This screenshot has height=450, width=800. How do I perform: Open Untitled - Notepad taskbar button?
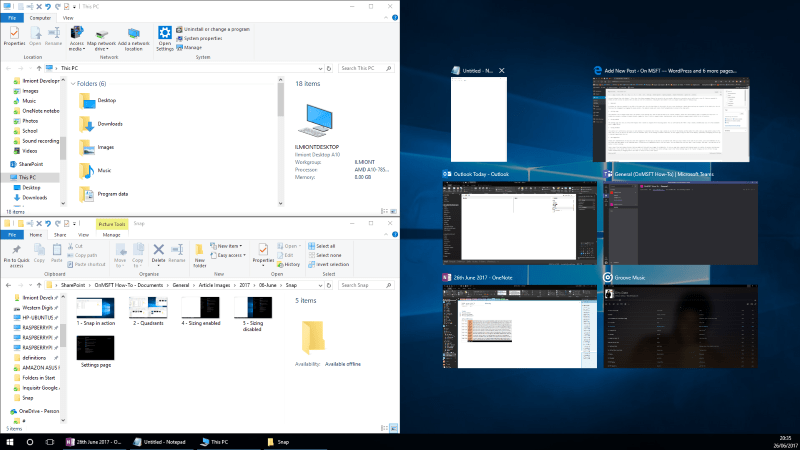162,442
